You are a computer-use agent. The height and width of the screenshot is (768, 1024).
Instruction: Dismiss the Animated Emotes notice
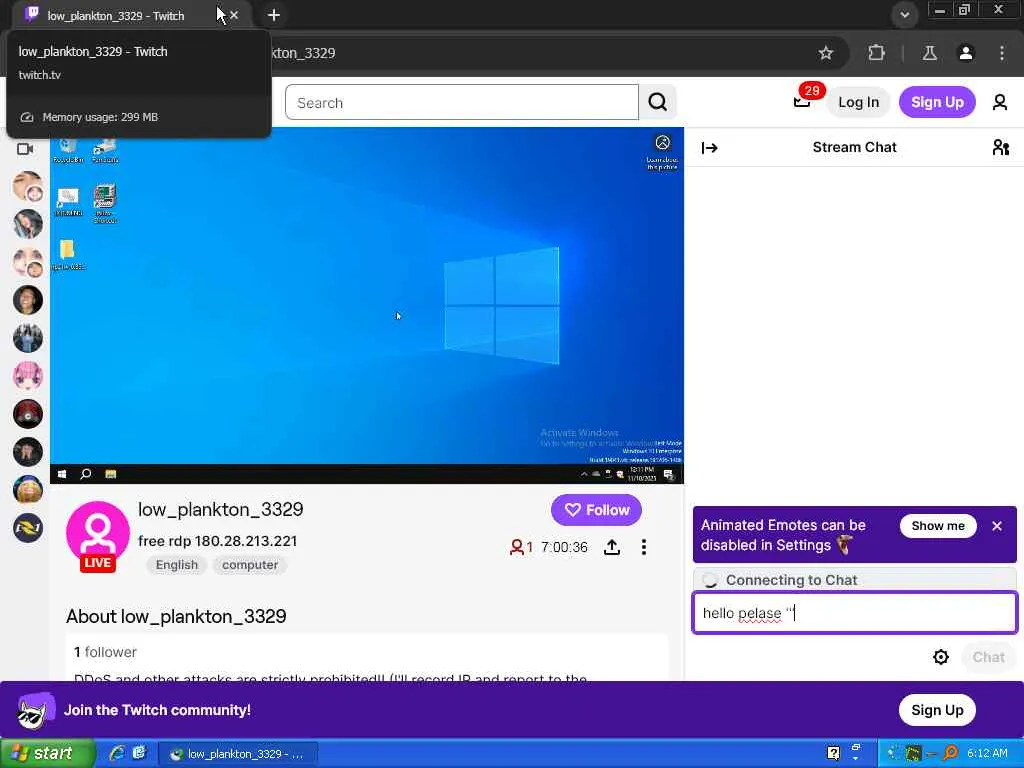point(997,526)
